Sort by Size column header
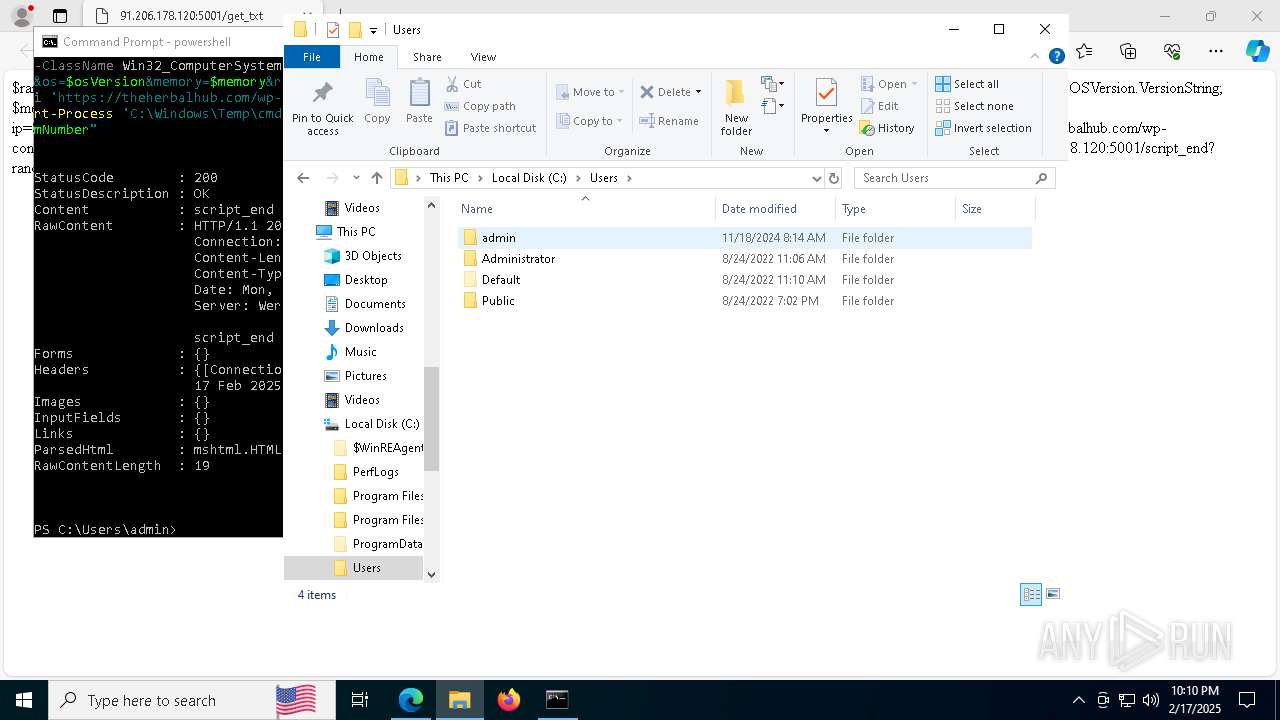 (995, 209)
